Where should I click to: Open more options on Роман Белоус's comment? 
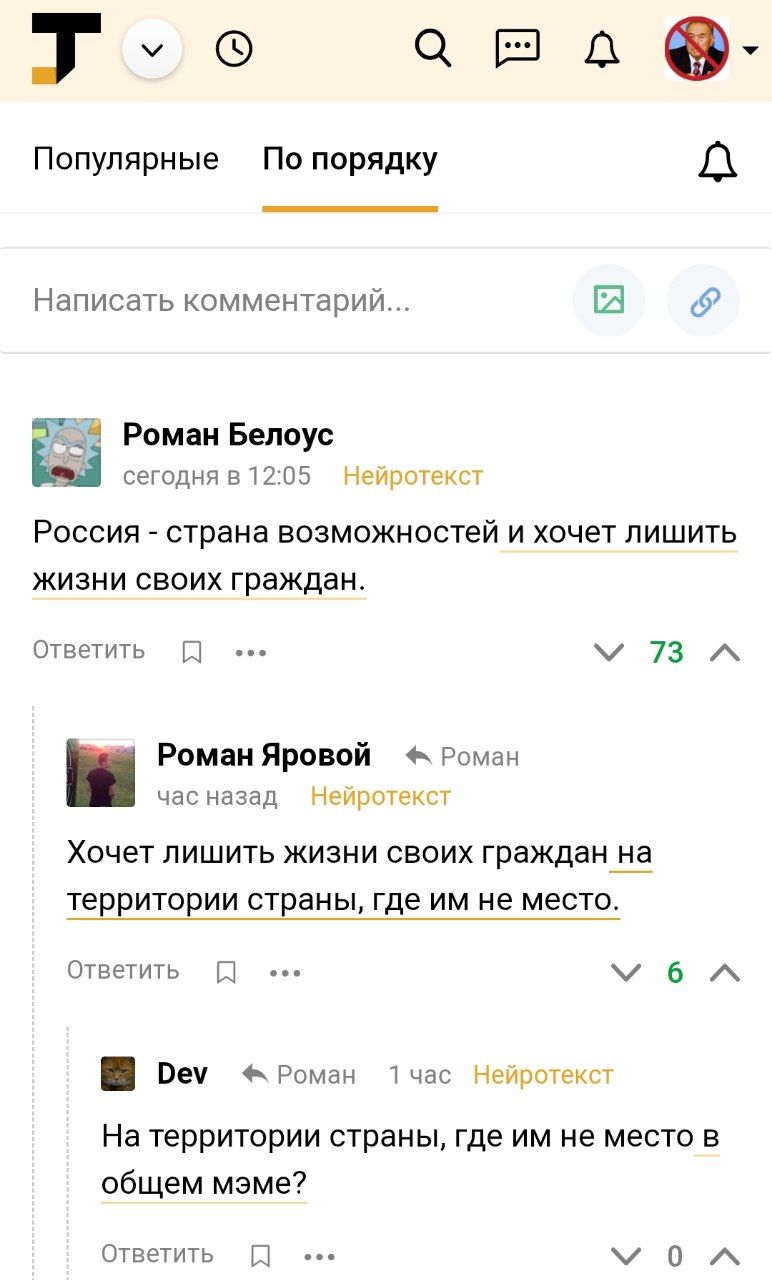(251, 652)
